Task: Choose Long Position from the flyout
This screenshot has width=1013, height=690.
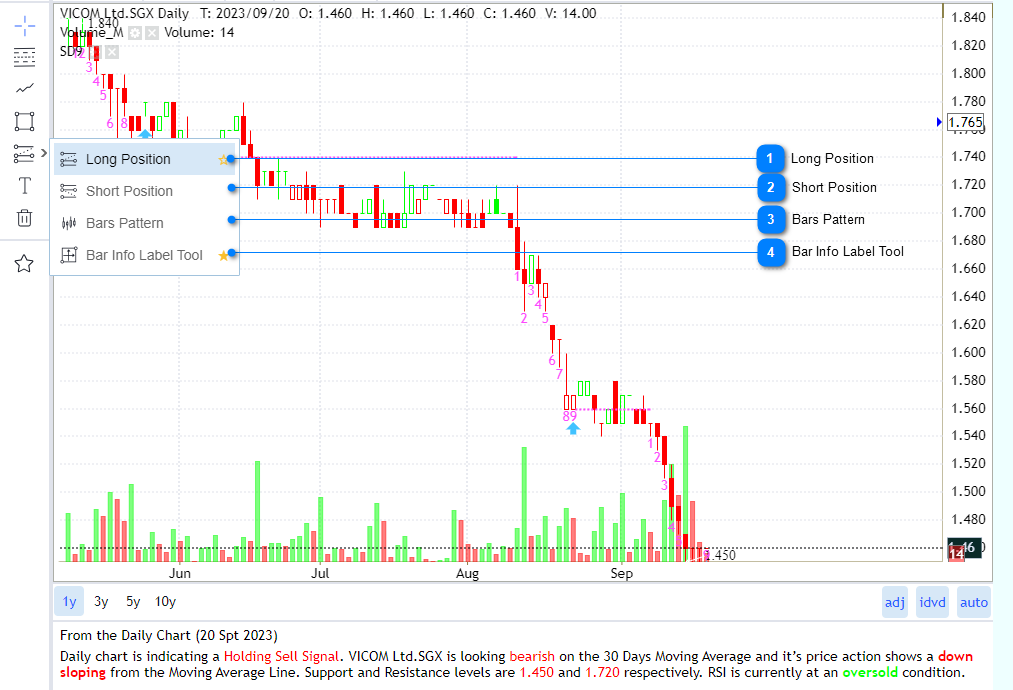Action: tap(144, 159)
